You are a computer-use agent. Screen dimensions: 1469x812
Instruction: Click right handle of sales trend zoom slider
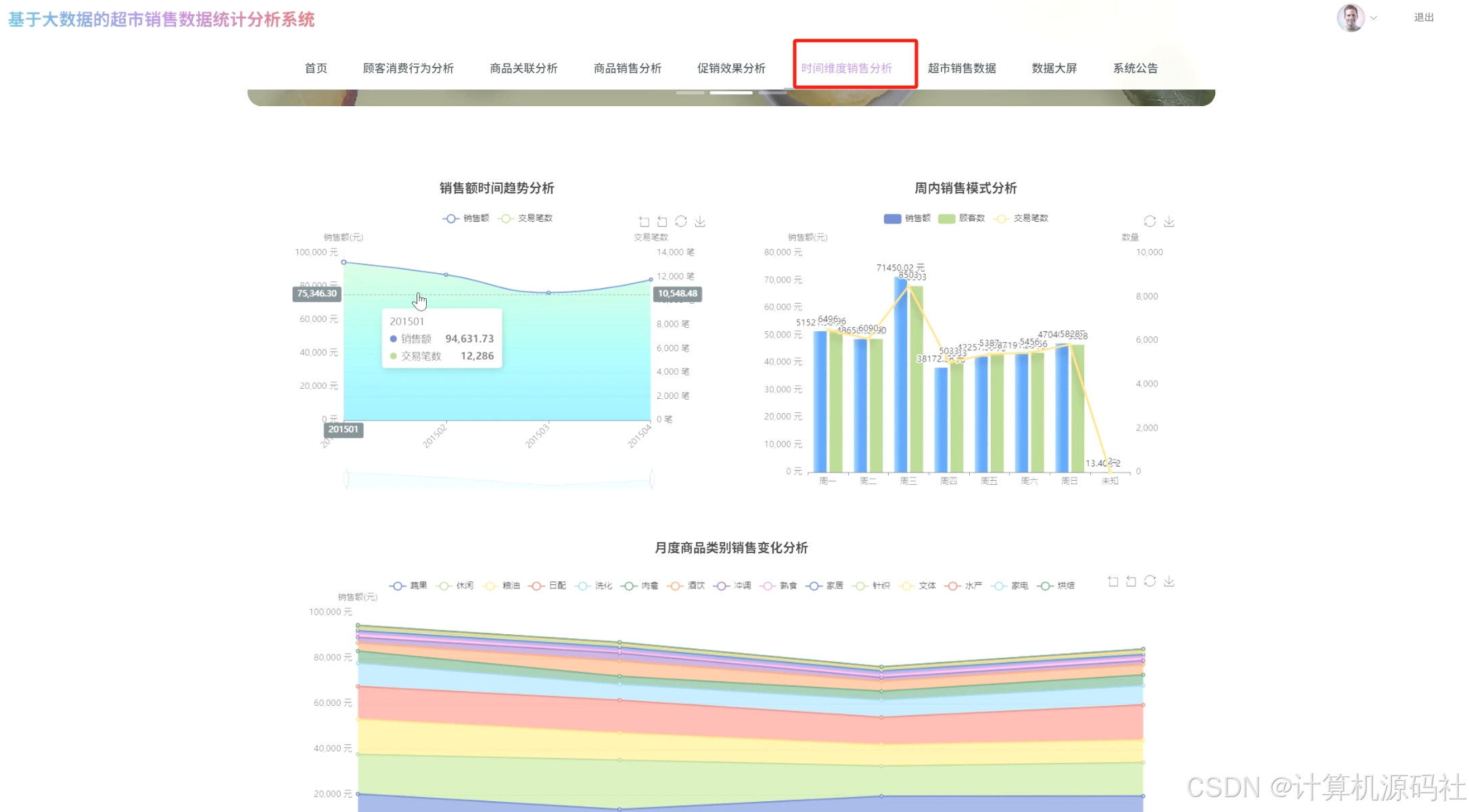tap(652, 479)
